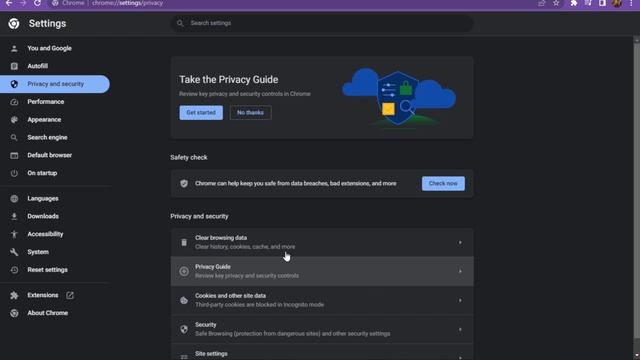The height and width of the screenshot is (360, 640).
Task: Expand the Security row arrow
Action: pos(460,329)
